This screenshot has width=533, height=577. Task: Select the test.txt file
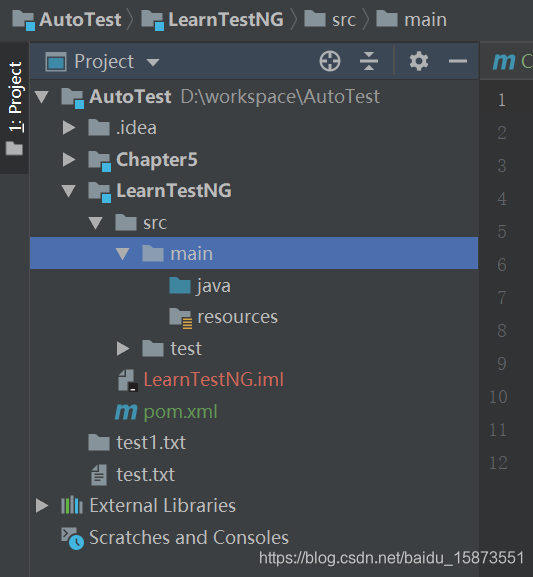pos(254,474)
